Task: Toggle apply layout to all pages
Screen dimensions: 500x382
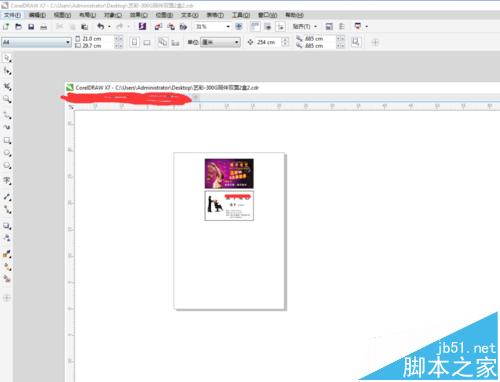Action: (x=163, y=42)
